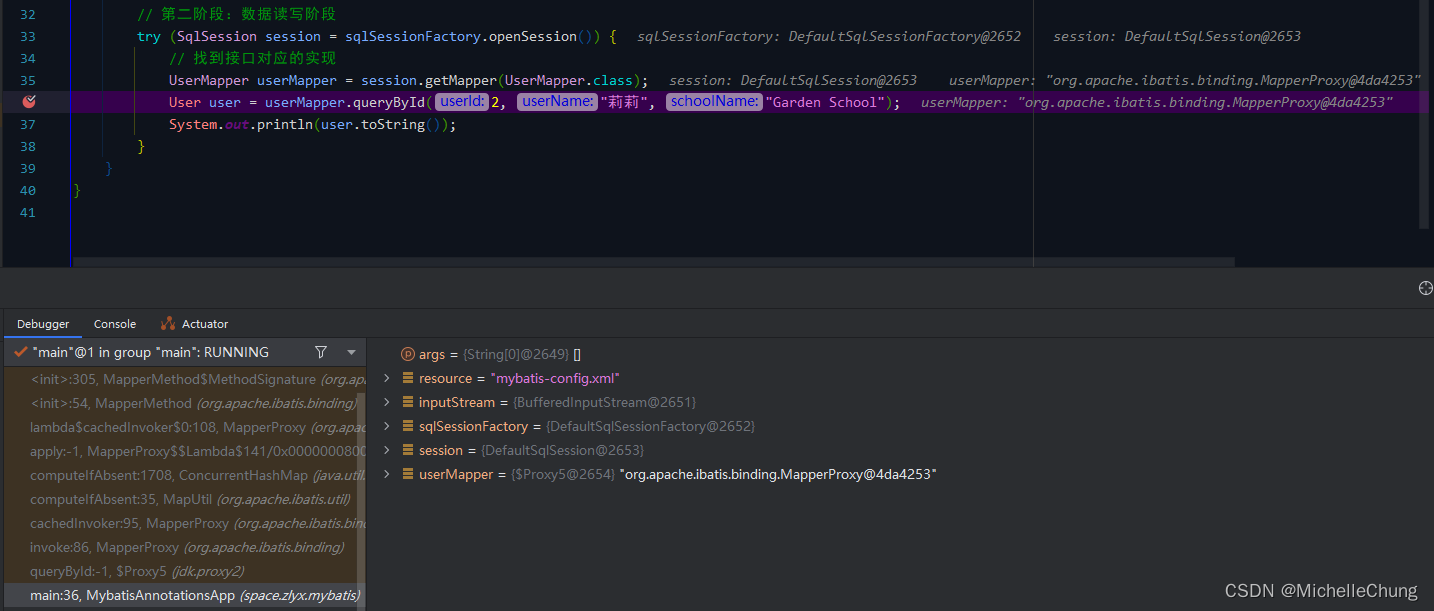Click the filter frames icon
1434x611 pixels.
point(321,352)
